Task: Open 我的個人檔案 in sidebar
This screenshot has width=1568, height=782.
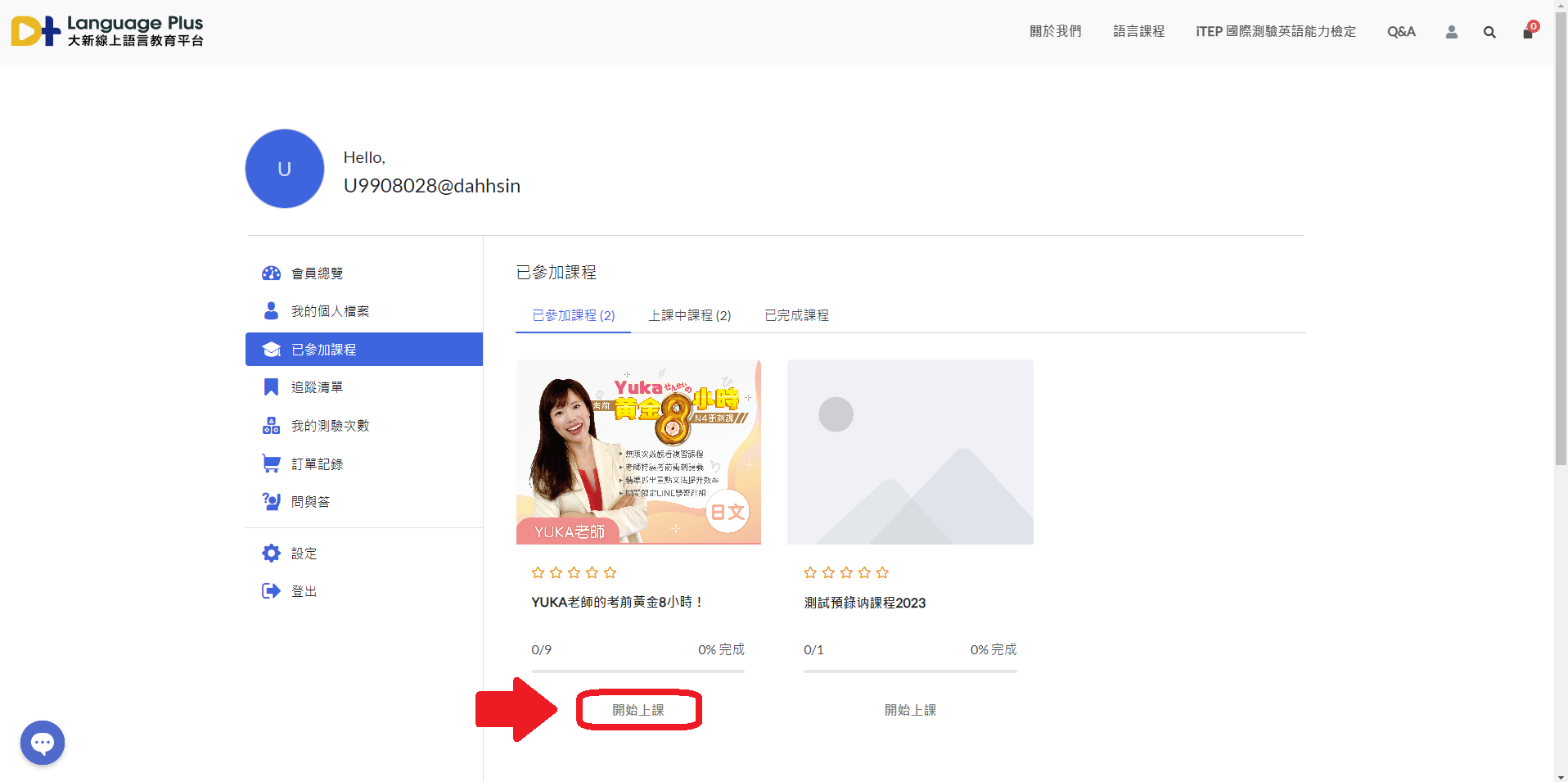Action: click(x=330, y=311)
